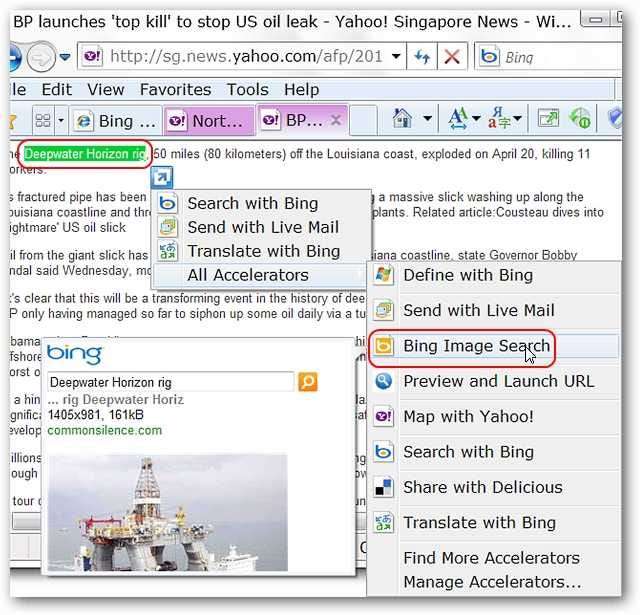
Task: Click the Bing logo in search box
Action: [489, 56]
